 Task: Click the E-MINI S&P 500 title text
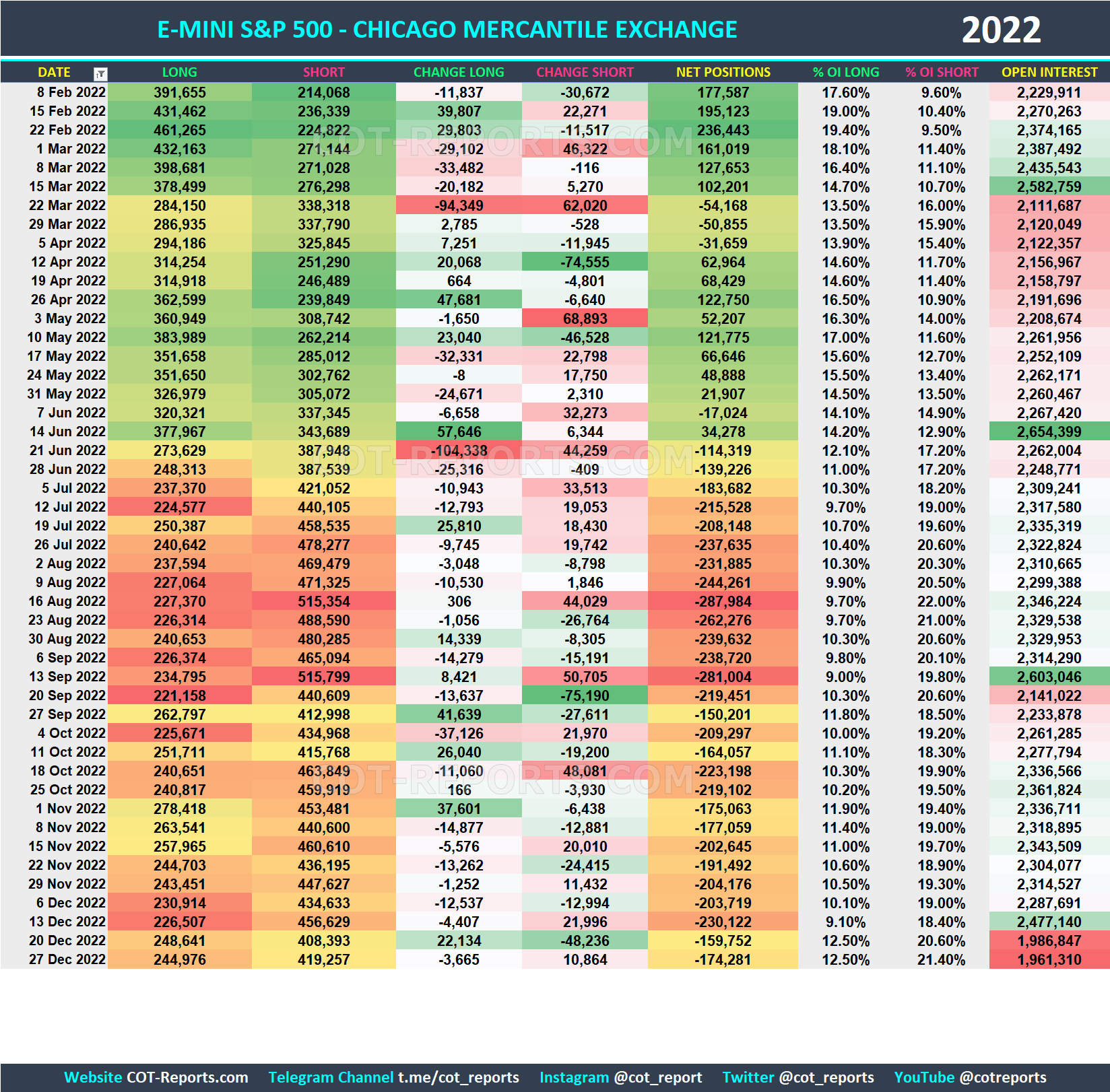(x=447, y=29)
